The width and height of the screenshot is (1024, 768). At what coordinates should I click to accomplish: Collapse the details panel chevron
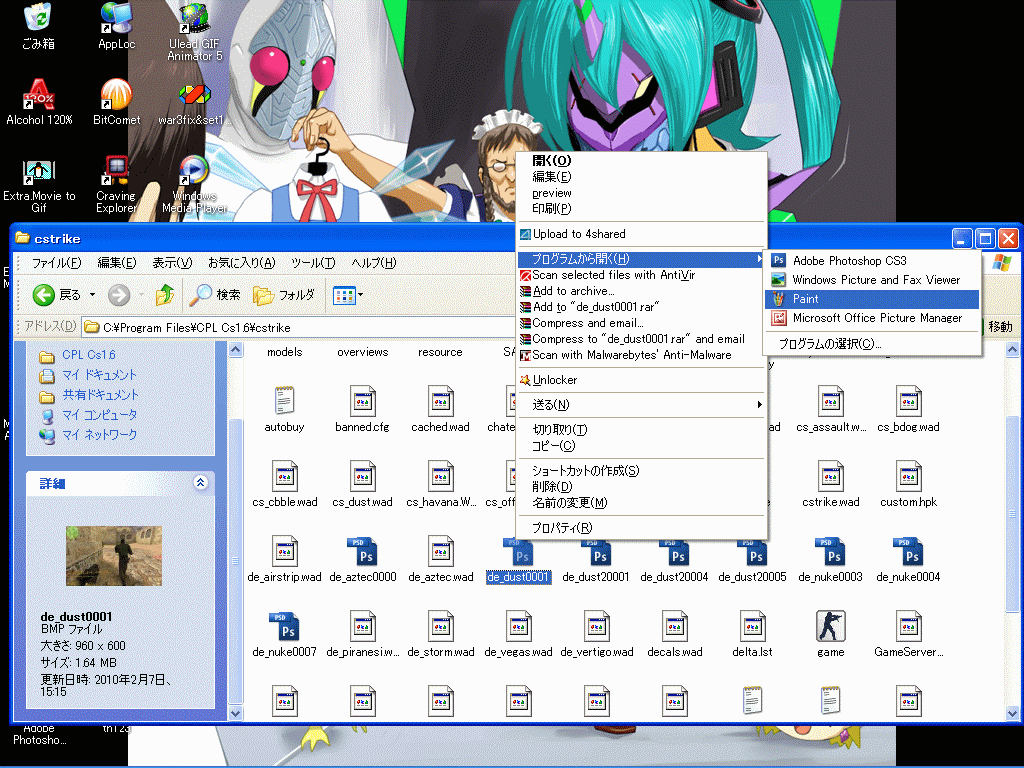pyautogui.click(x=200, y=483)
